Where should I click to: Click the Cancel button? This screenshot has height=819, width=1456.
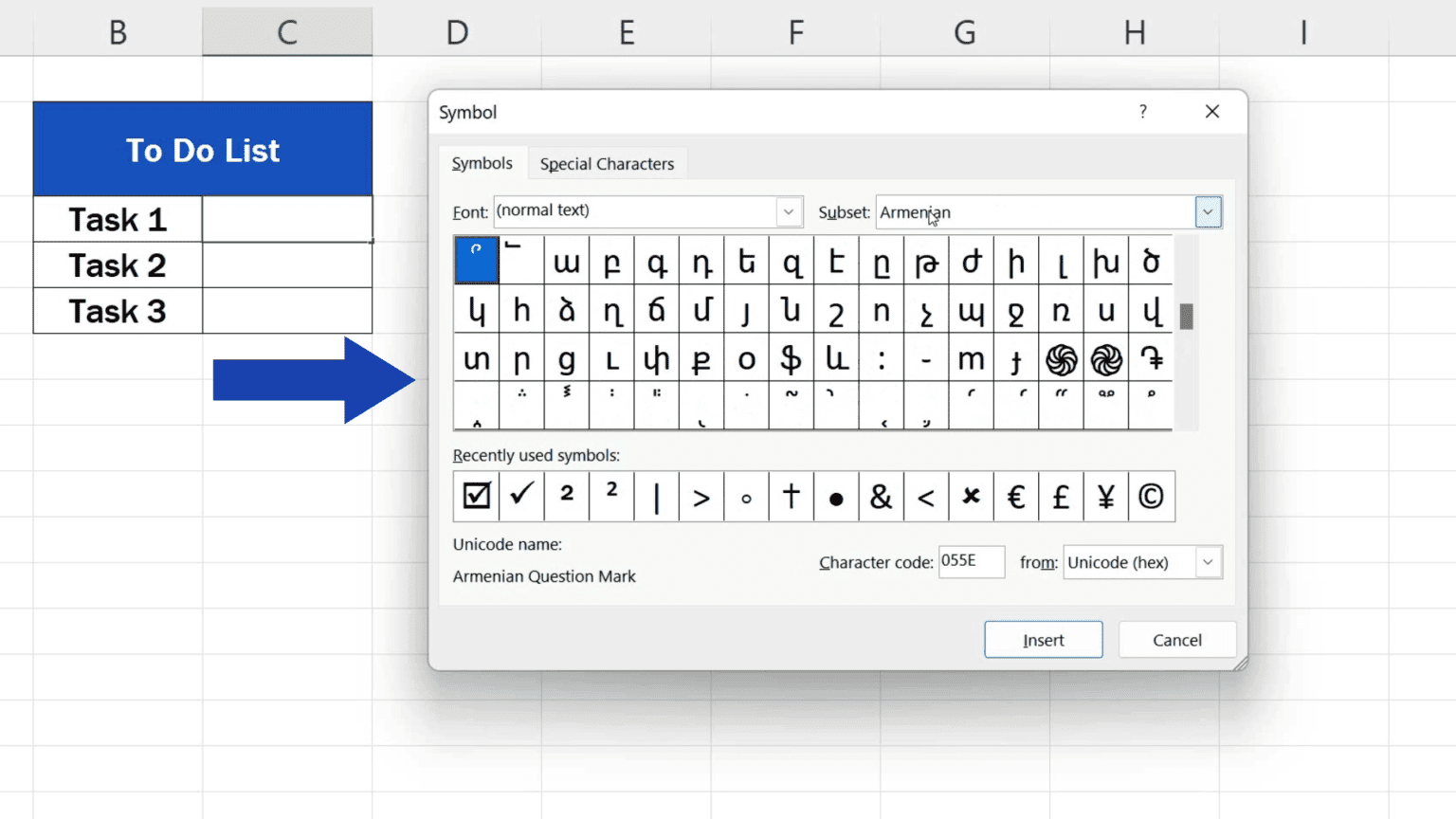[1176, 639]
